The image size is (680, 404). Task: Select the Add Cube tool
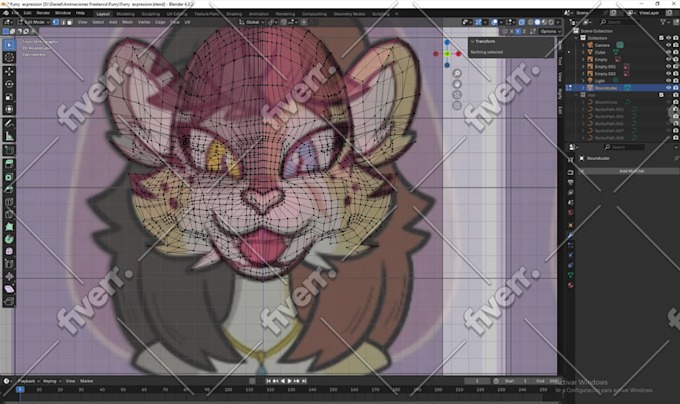click(9, 150)
